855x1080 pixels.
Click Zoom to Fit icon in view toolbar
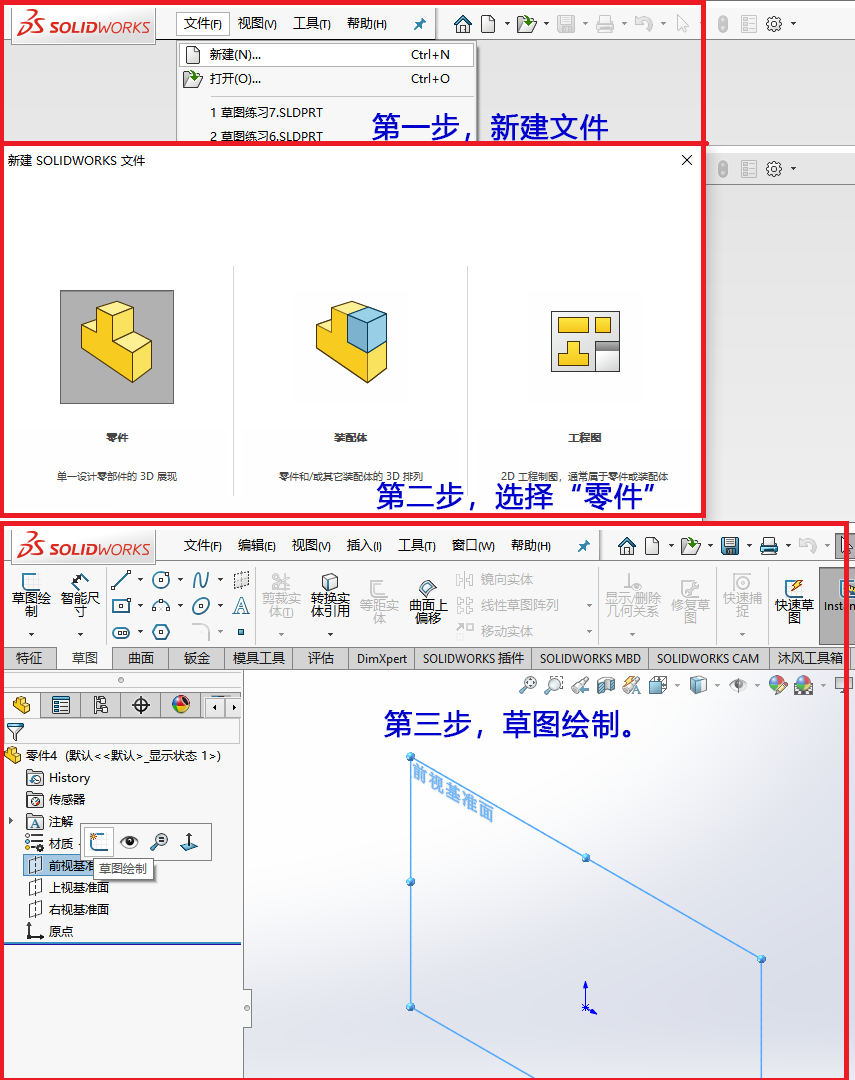(528, 685)
